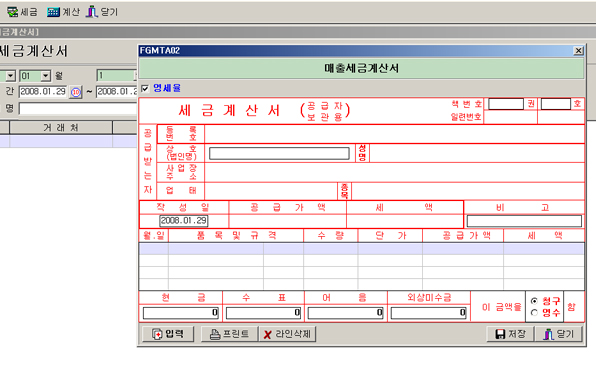The height and width of the screenshot is (367, 596).
Task: Click the 어음 amount field
Action: point(346,313)
